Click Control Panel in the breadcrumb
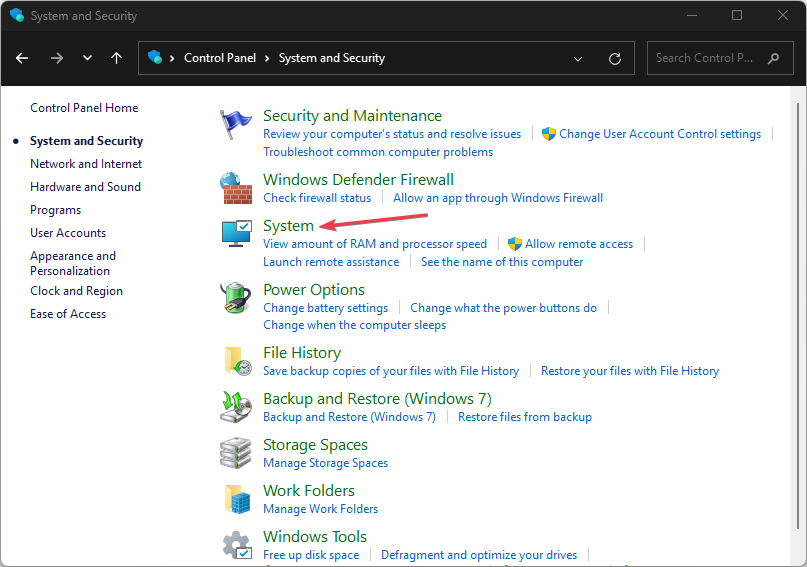The height and width of the screenshot is (567, 807). (220, 58)
